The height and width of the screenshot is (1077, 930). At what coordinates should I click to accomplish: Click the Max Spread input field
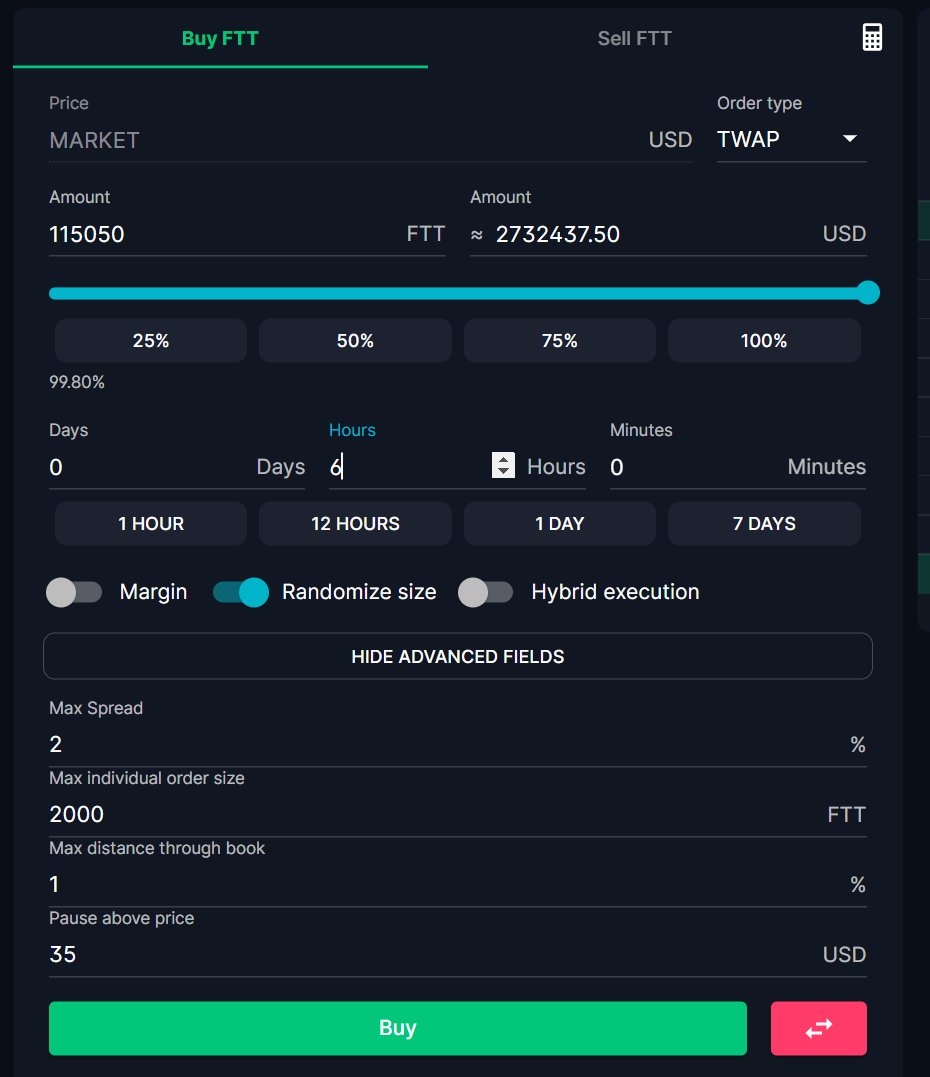tap(457, 745)
